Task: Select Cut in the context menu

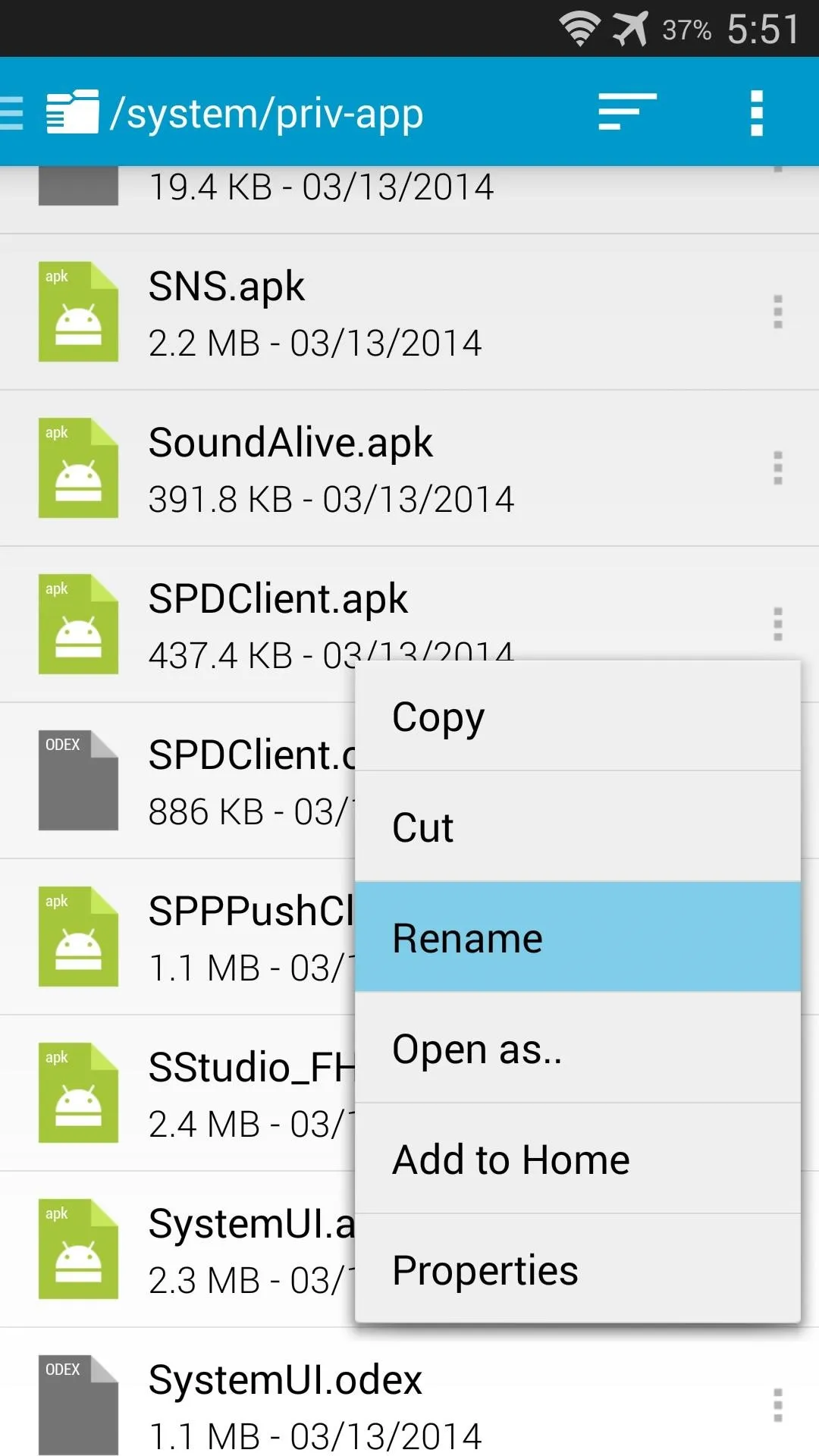Action: (577, 827)
